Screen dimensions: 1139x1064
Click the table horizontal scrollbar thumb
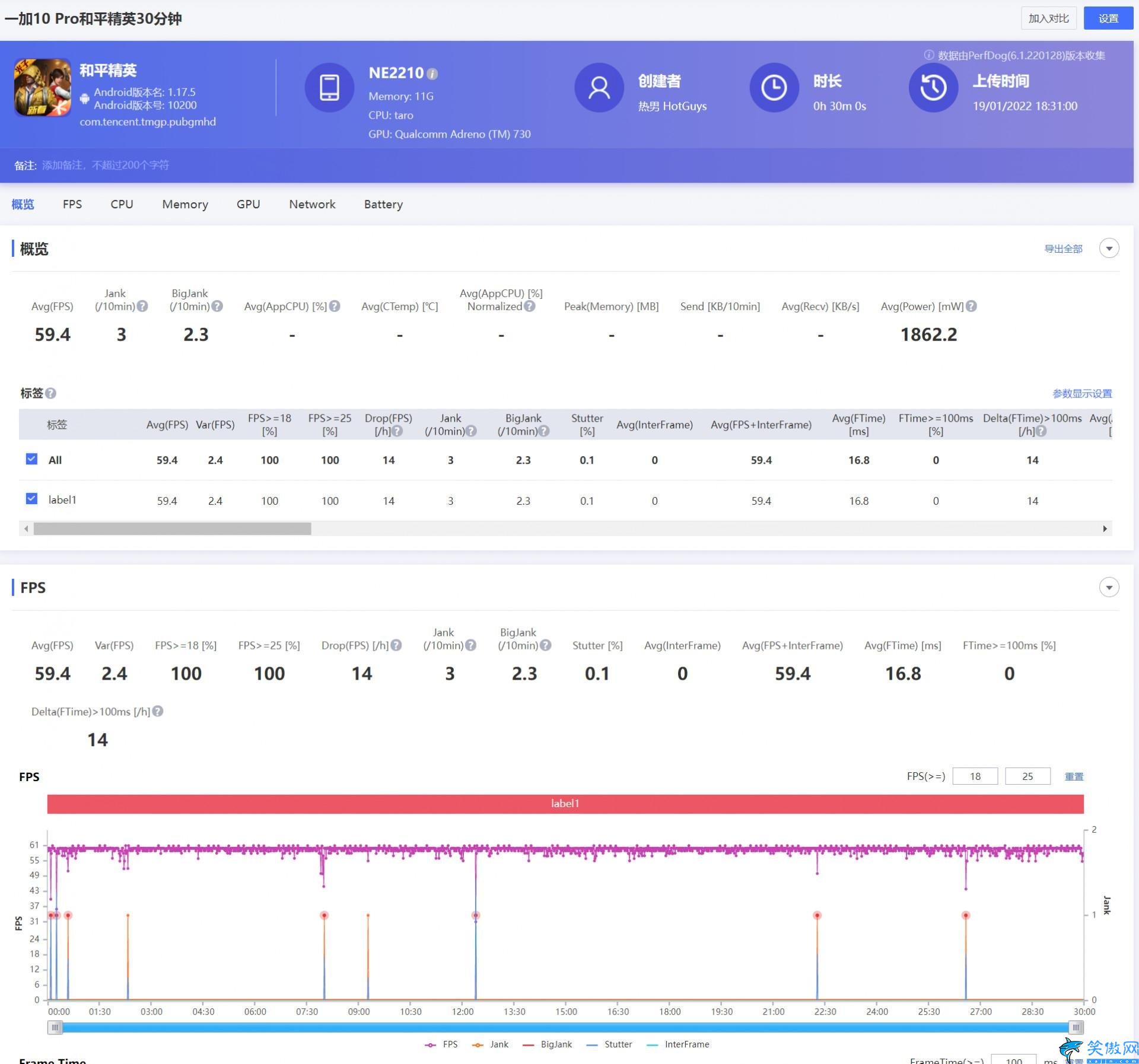click(x=172, y=528)
